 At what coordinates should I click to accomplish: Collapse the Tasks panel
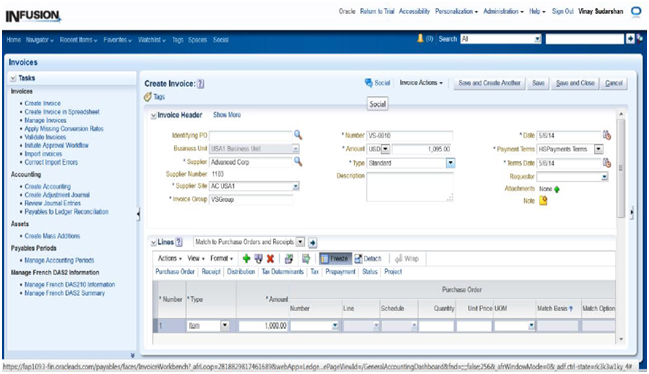(x=13, y=78)
